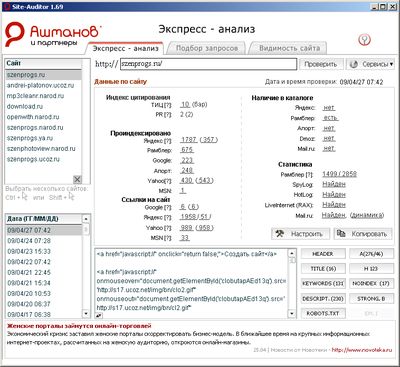Select szenprogs.narod.ru in the site list
This screenshot has height=367, width=400.
coord(43,128)
